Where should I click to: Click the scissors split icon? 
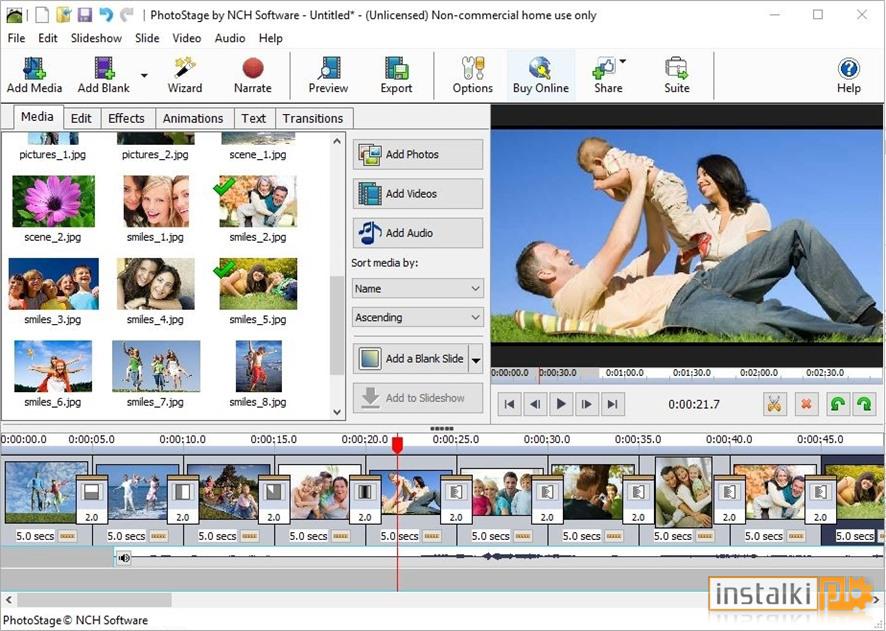(x=774, y=404)
